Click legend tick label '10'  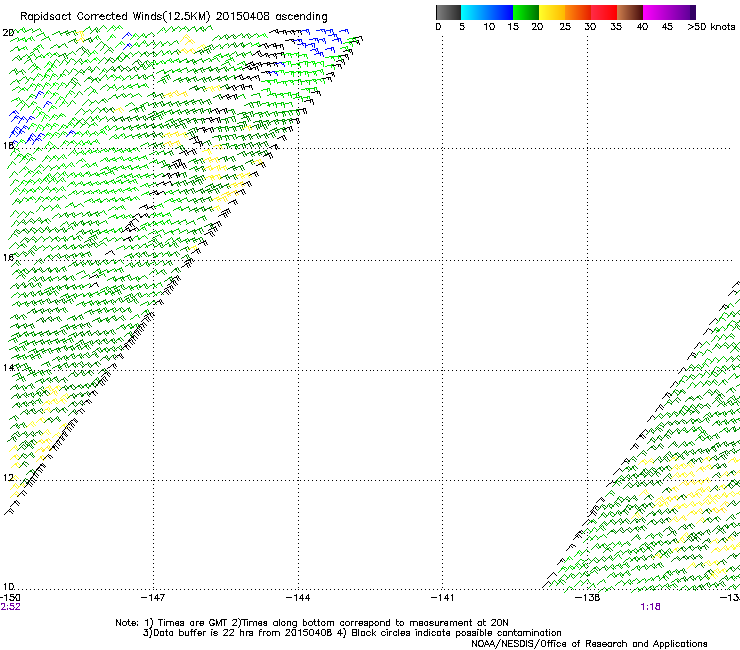489,27
